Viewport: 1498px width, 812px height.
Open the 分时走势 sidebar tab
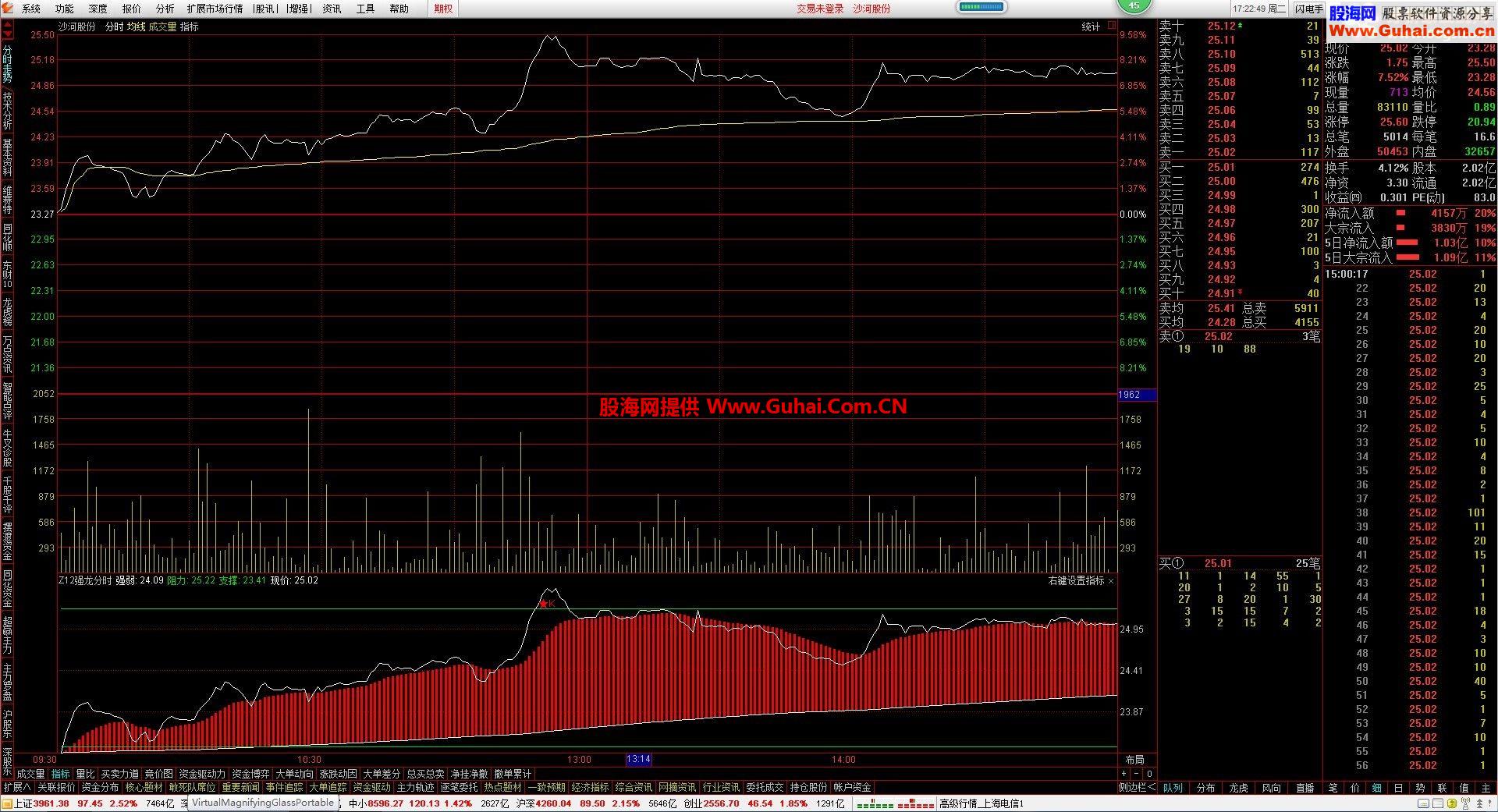(7, 64)
